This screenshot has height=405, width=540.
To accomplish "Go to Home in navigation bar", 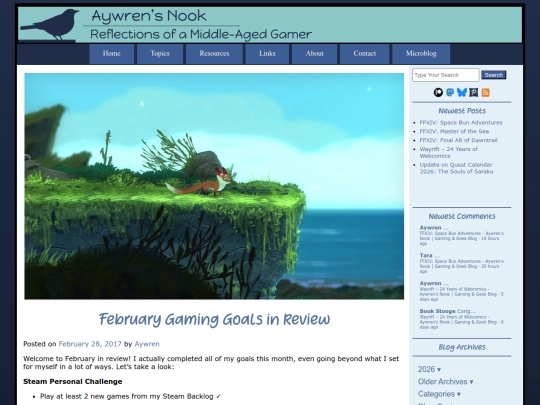I will [112, 54].
